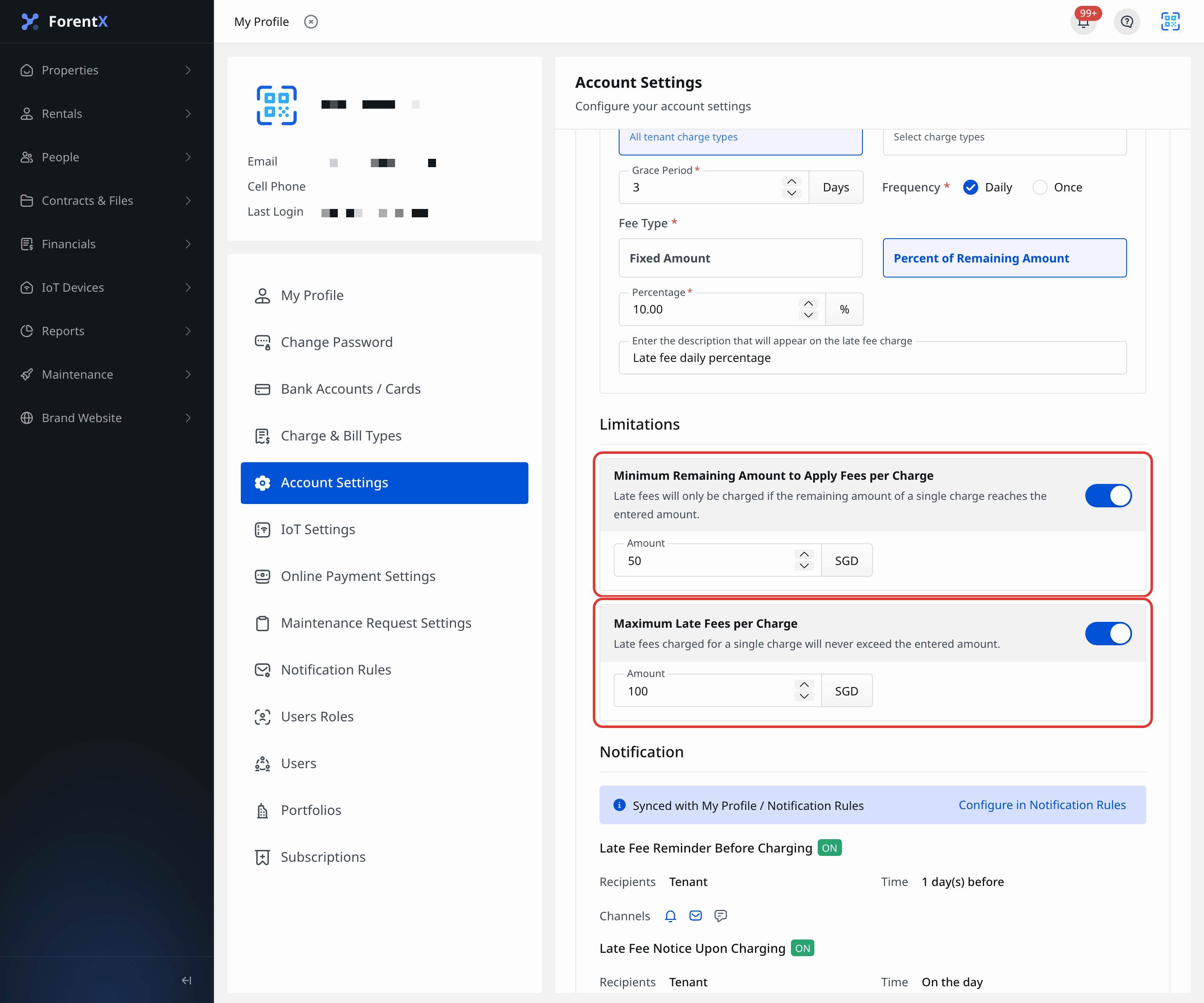
Task: Expand Contracts & Files chevron
Action: click(x=188, y=201)
